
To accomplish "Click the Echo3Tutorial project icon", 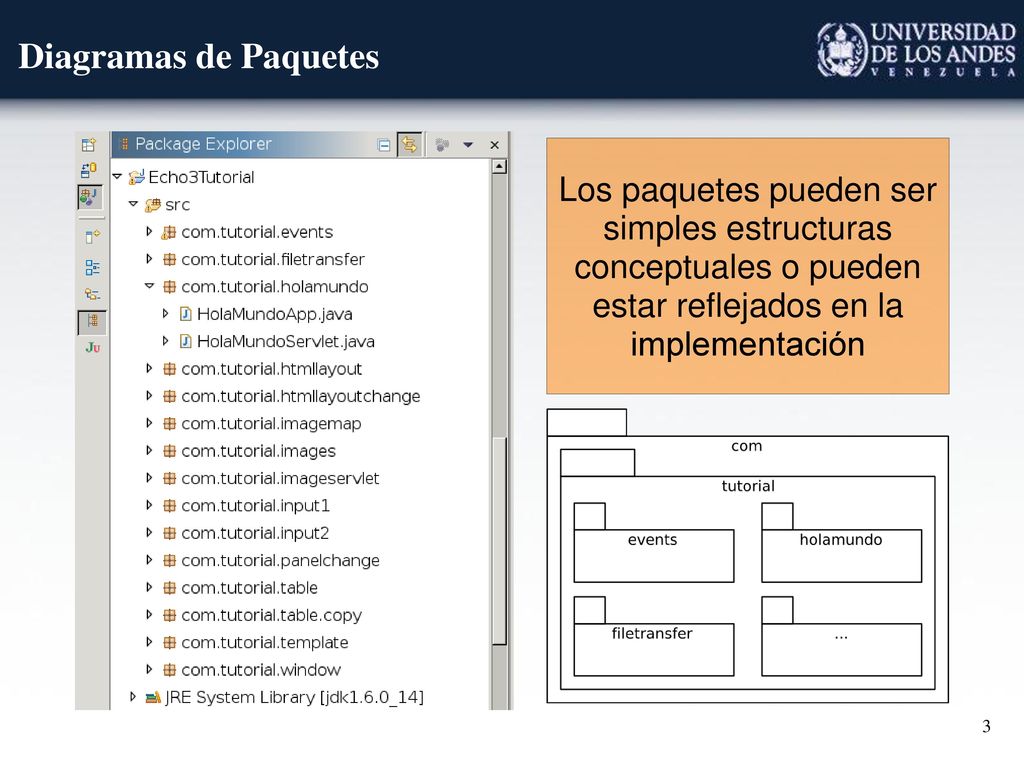I will point(136,177).
